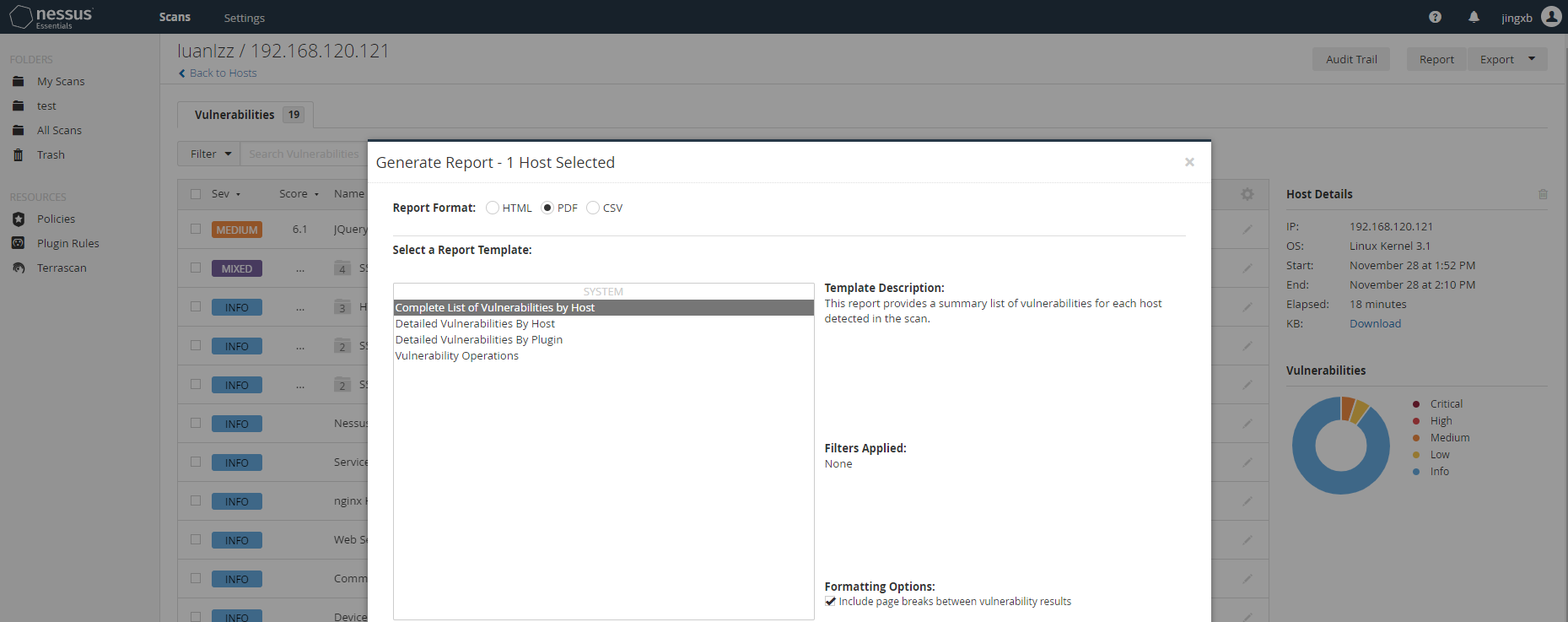Viewport: 1568px width, 622px height.
Task: Close the Generate Report dialog
Action: pyautogui.click(x=1189, y=162)
